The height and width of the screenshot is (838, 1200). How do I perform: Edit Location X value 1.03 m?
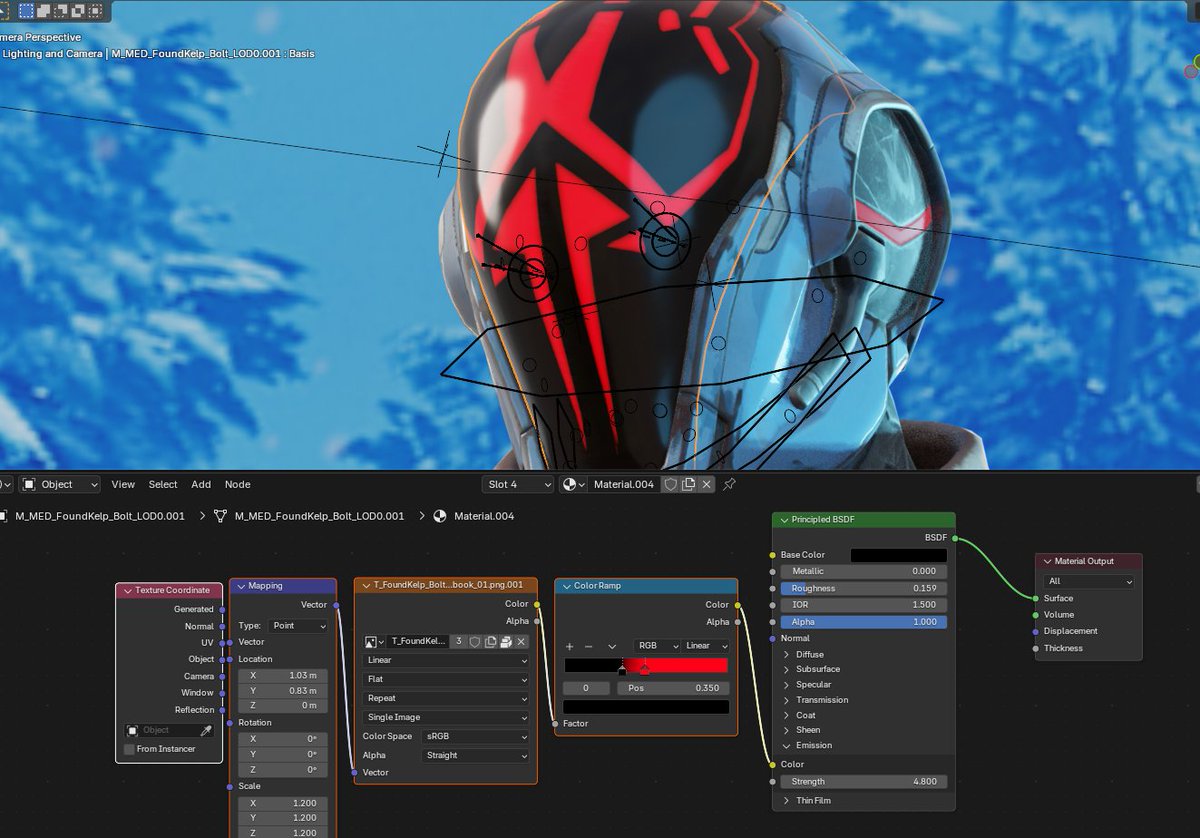tap(283, 676)
